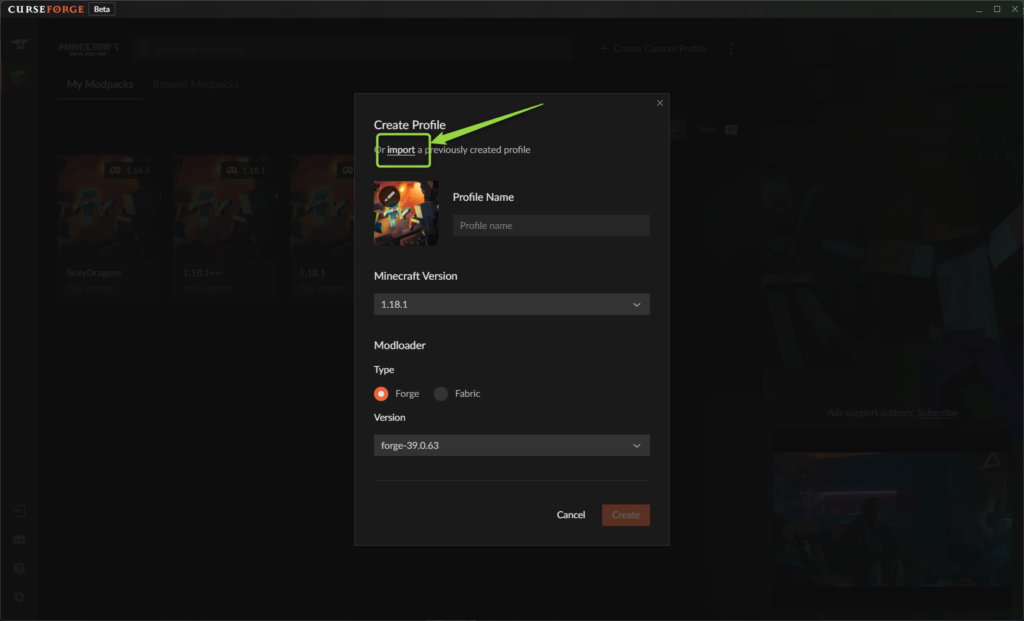
Task: Switch to the My Modpacks tab
Action: pos(100,84)
